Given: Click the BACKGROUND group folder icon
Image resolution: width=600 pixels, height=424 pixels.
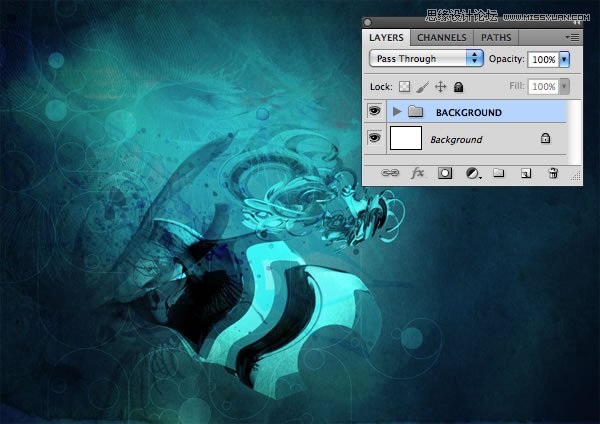Looking at the screenshot, I should 416,111.
